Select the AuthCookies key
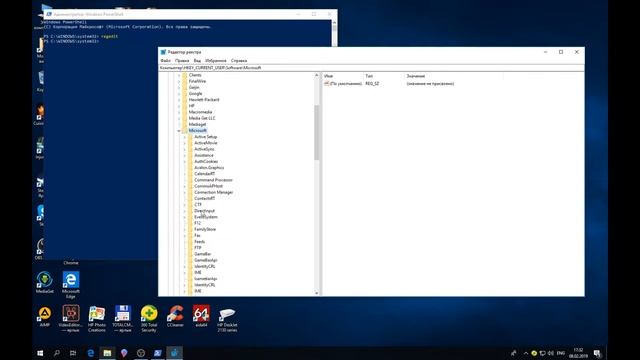The height and width of the screenshot is (360, 640). tap(206, 161)
